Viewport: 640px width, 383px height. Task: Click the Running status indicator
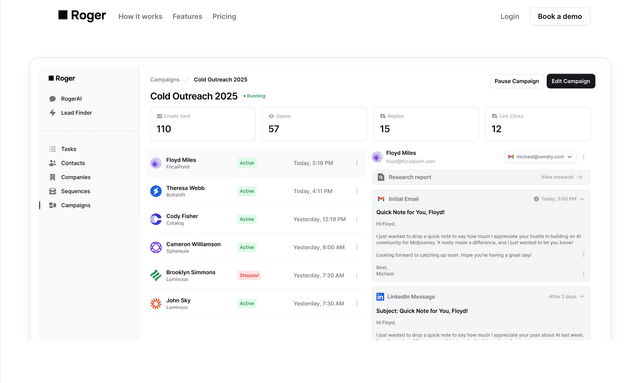[x=254, y=96]
